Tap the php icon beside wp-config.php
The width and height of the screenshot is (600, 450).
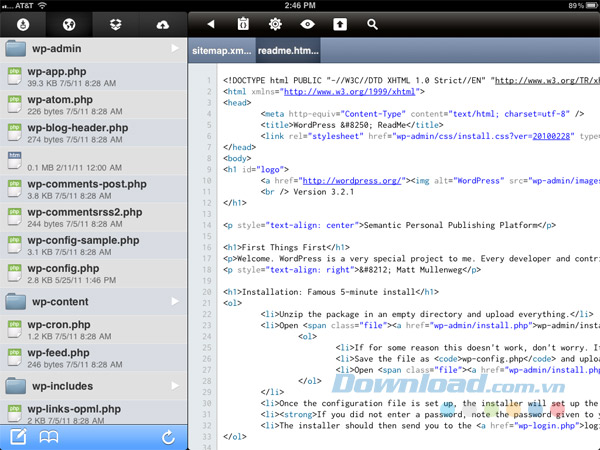click(15, 273)
